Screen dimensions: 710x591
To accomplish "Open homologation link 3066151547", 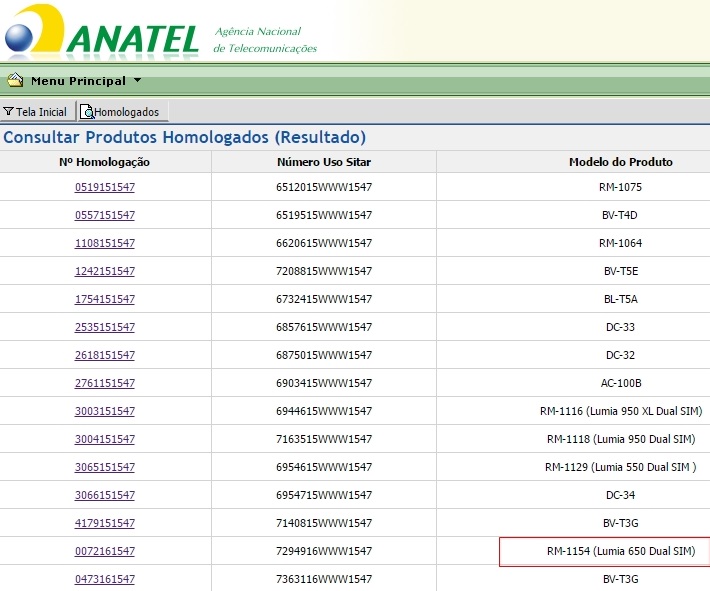I will tap(105, 495).
